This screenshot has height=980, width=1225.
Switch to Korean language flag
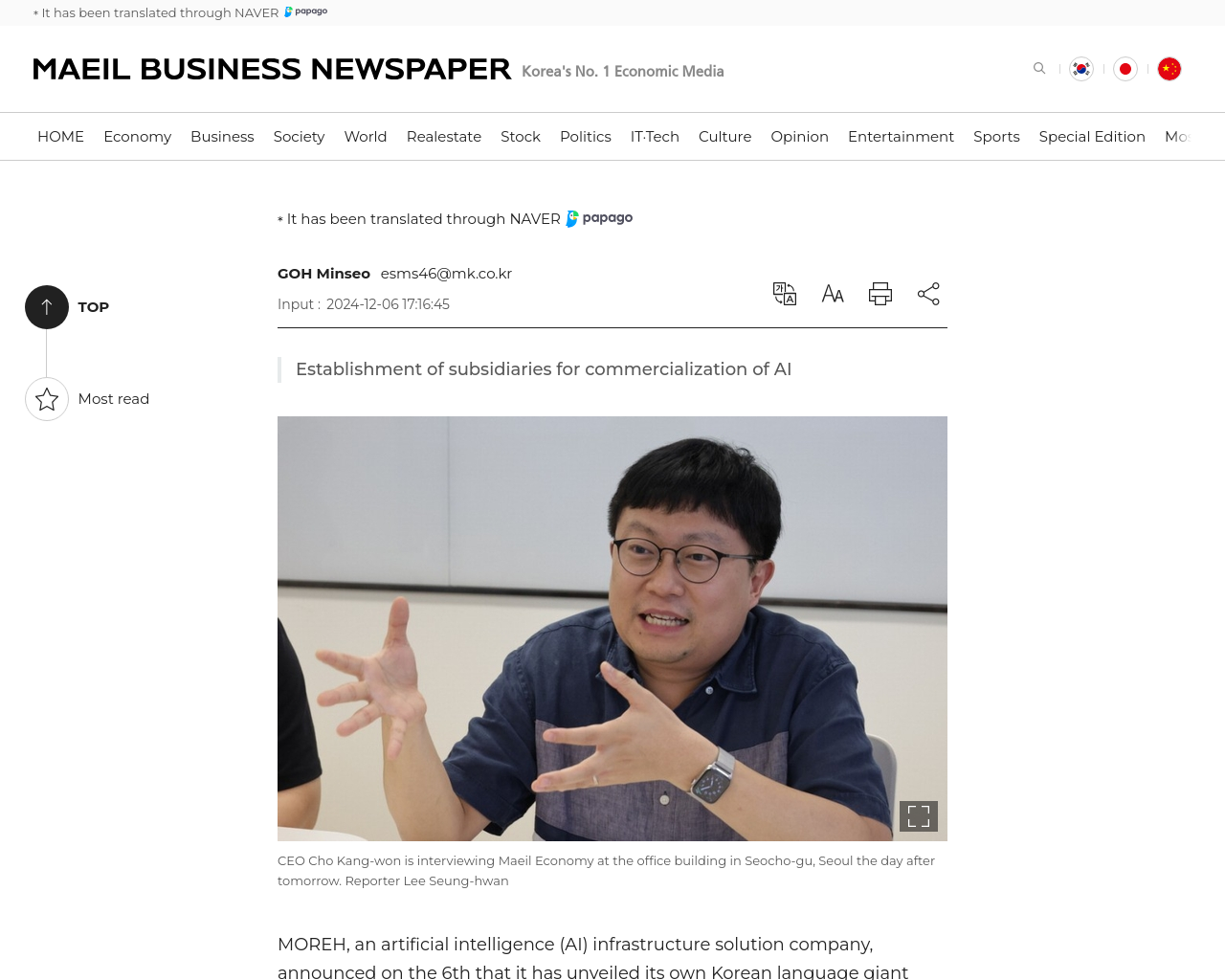point(1081,69)
